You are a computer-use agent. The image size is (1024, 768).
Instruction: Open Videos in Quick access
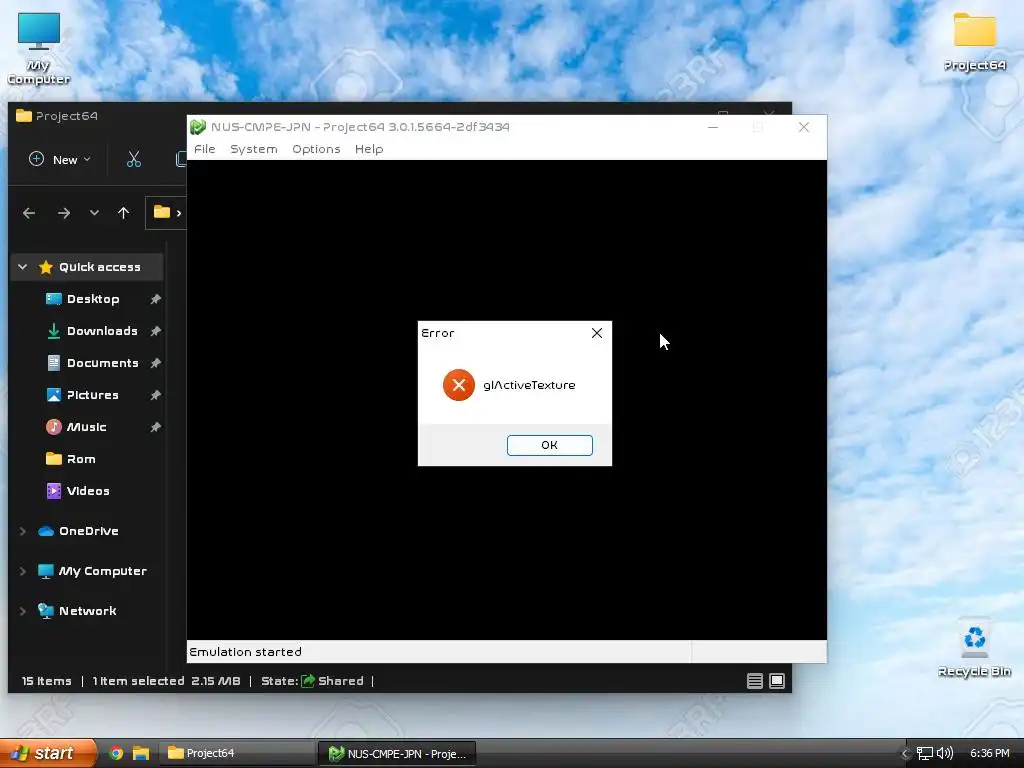pyautogui.click(x=88, y=491)
